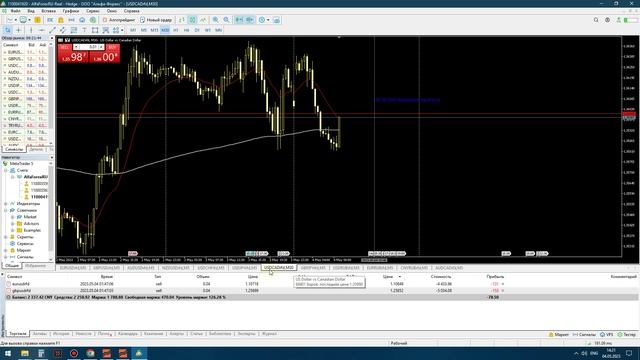This screenshot has width=640, height=360.
Task: Collapse the AlfaForexRU account node
Action: [x=13, y=177]
